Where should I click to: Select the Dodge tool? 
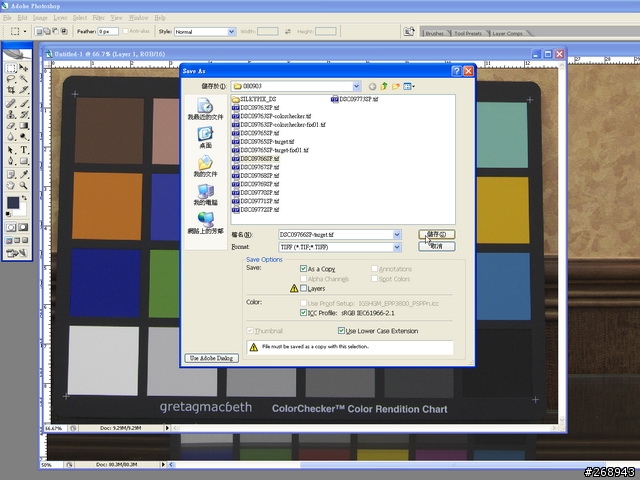pos(23,137)
